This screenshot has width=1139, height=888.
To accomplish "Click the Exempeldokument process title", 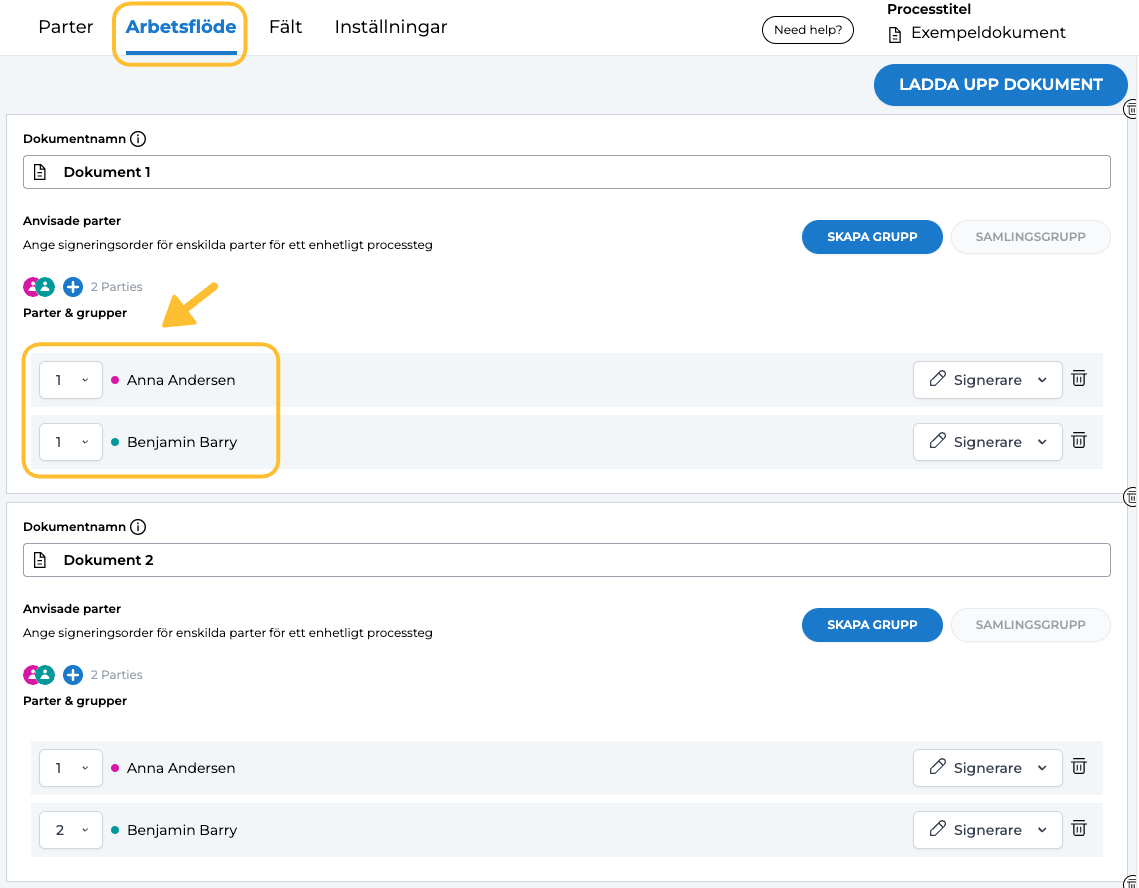I will click(987, 33).
